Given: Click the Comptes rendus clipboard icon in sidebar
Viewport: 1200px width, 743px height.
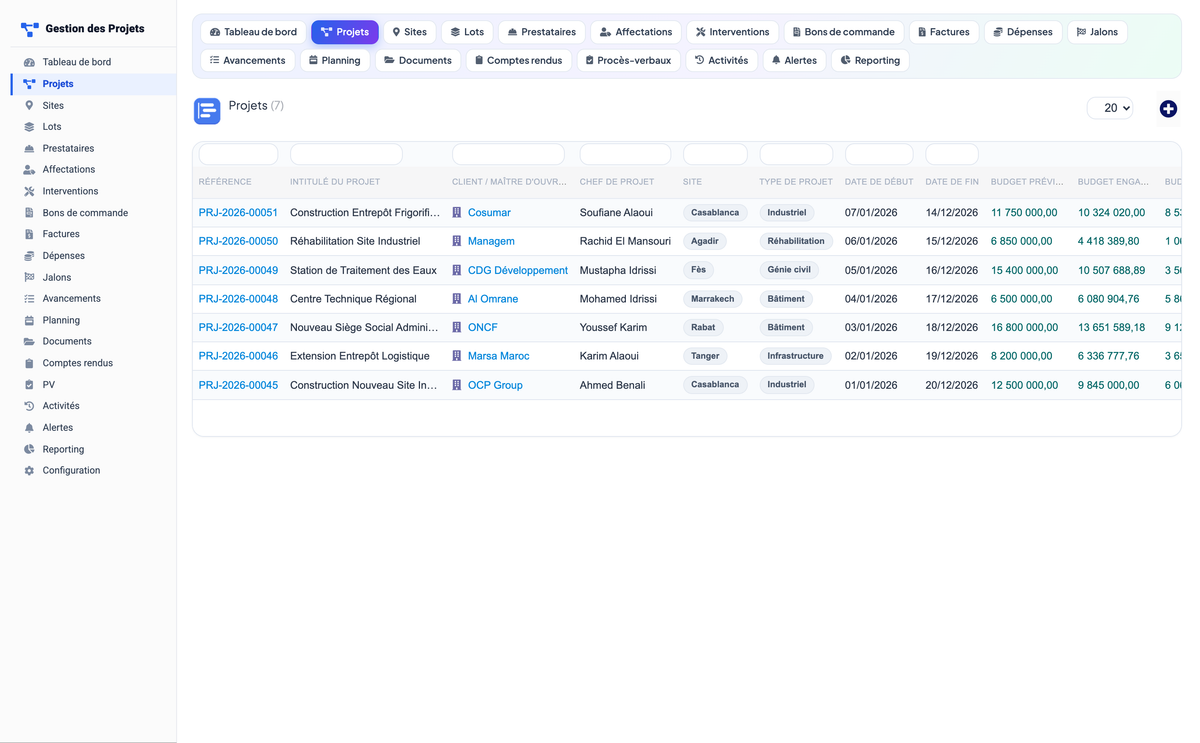Looking at the screenshot, I should (x=29, y=363).
